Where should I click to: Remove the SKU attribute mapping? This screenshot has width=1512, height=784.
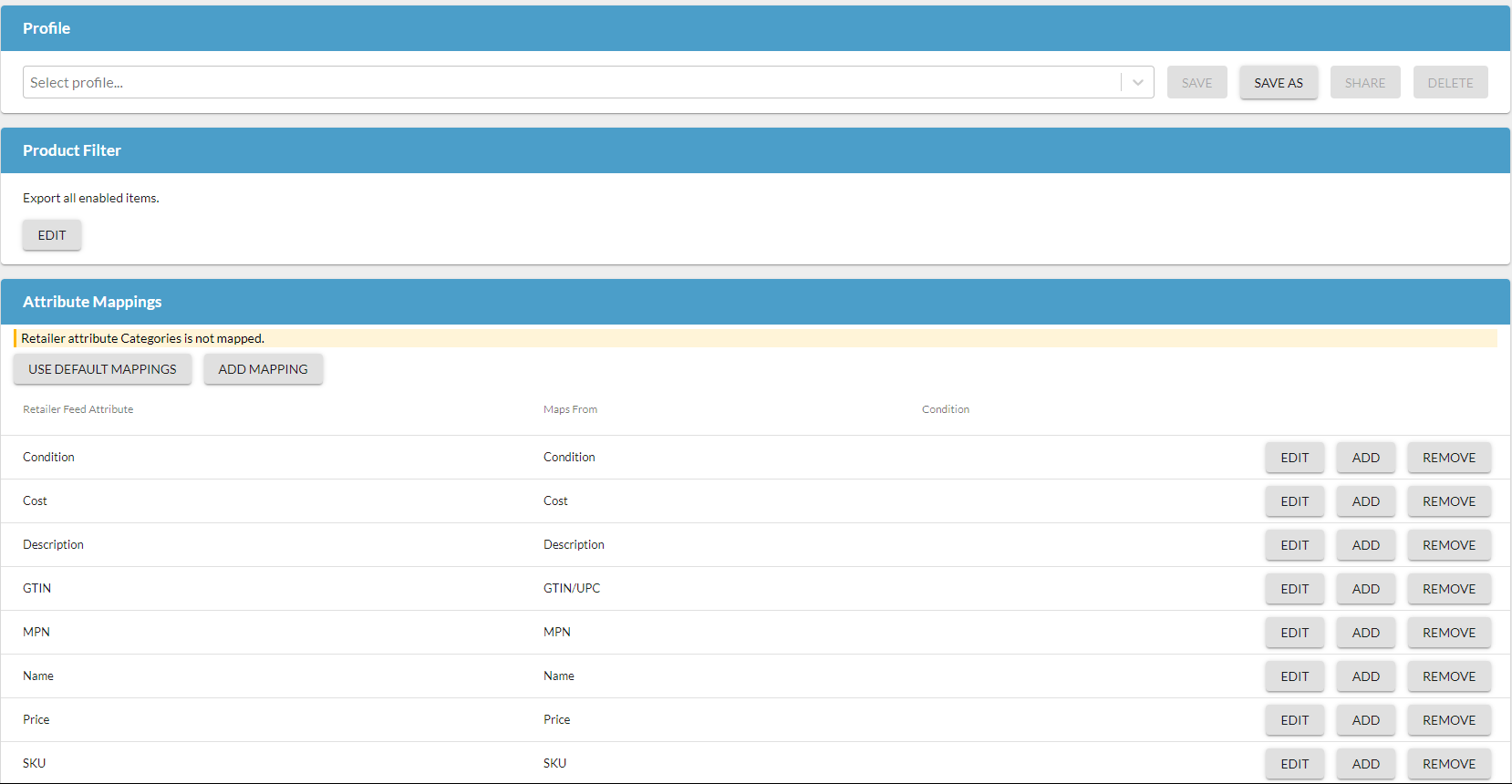(1448, 764)
